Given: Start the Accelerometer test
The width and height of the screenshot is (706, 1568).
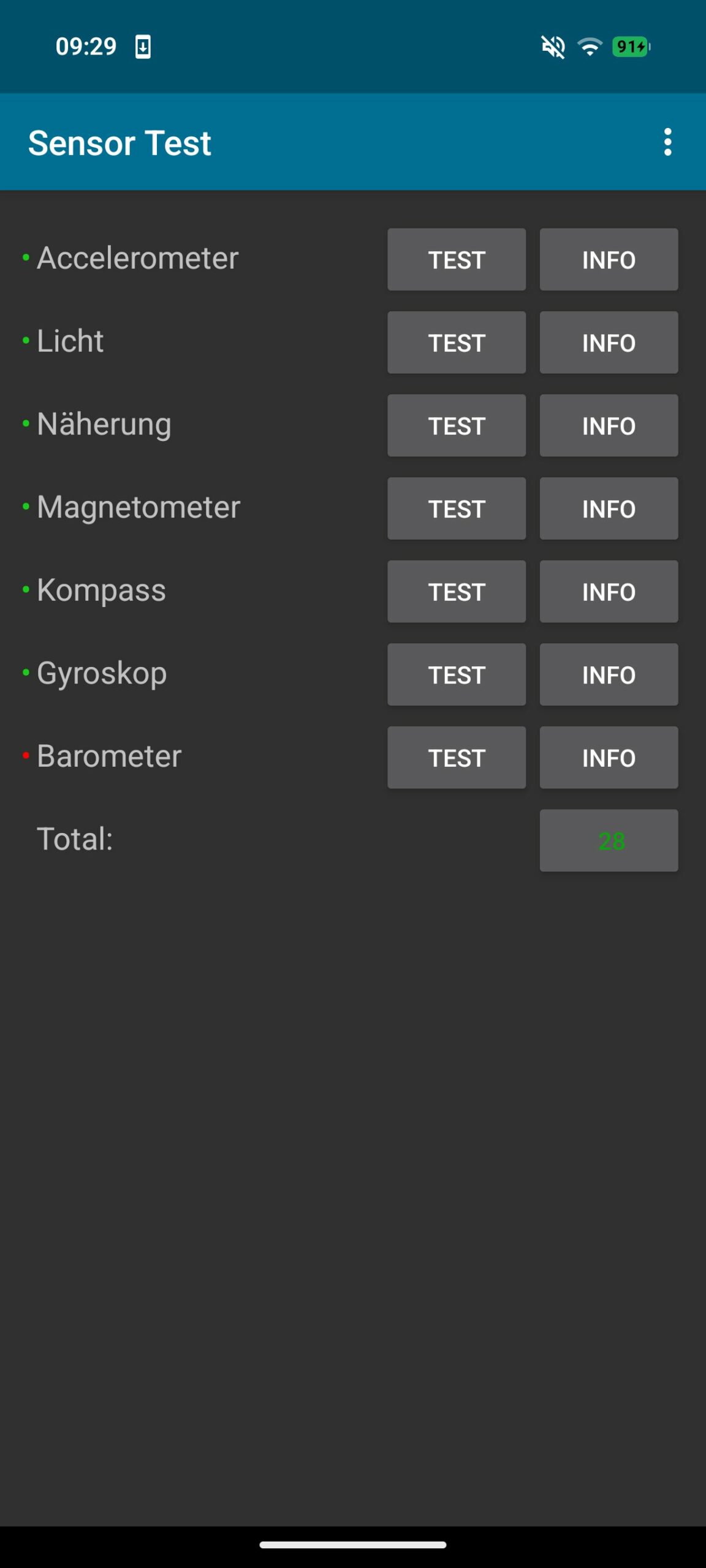Looking at the screenshot, I should 456,260.
